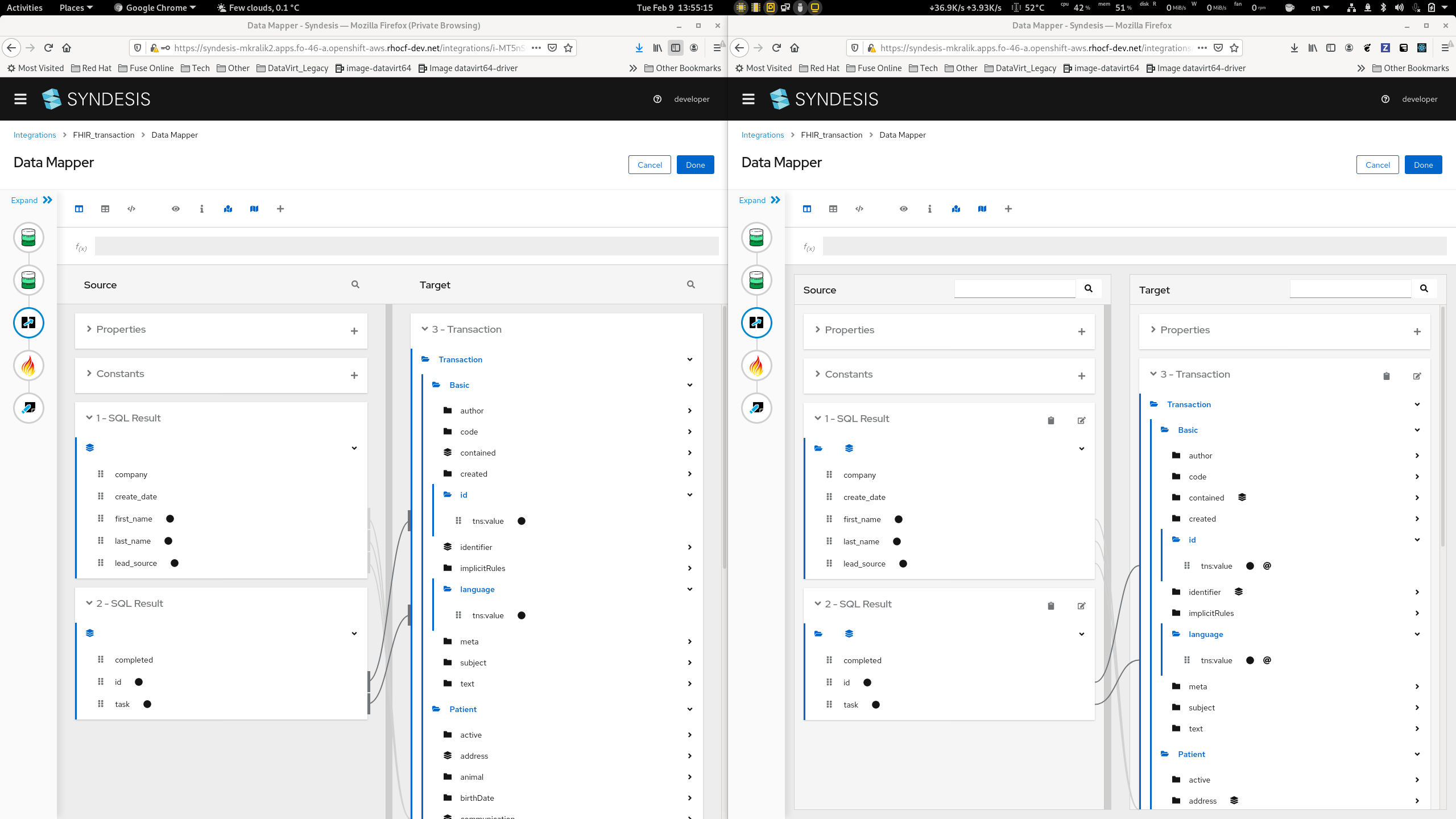
Task: Click the info icon in right toolbar
Action: tap(930, 209)
